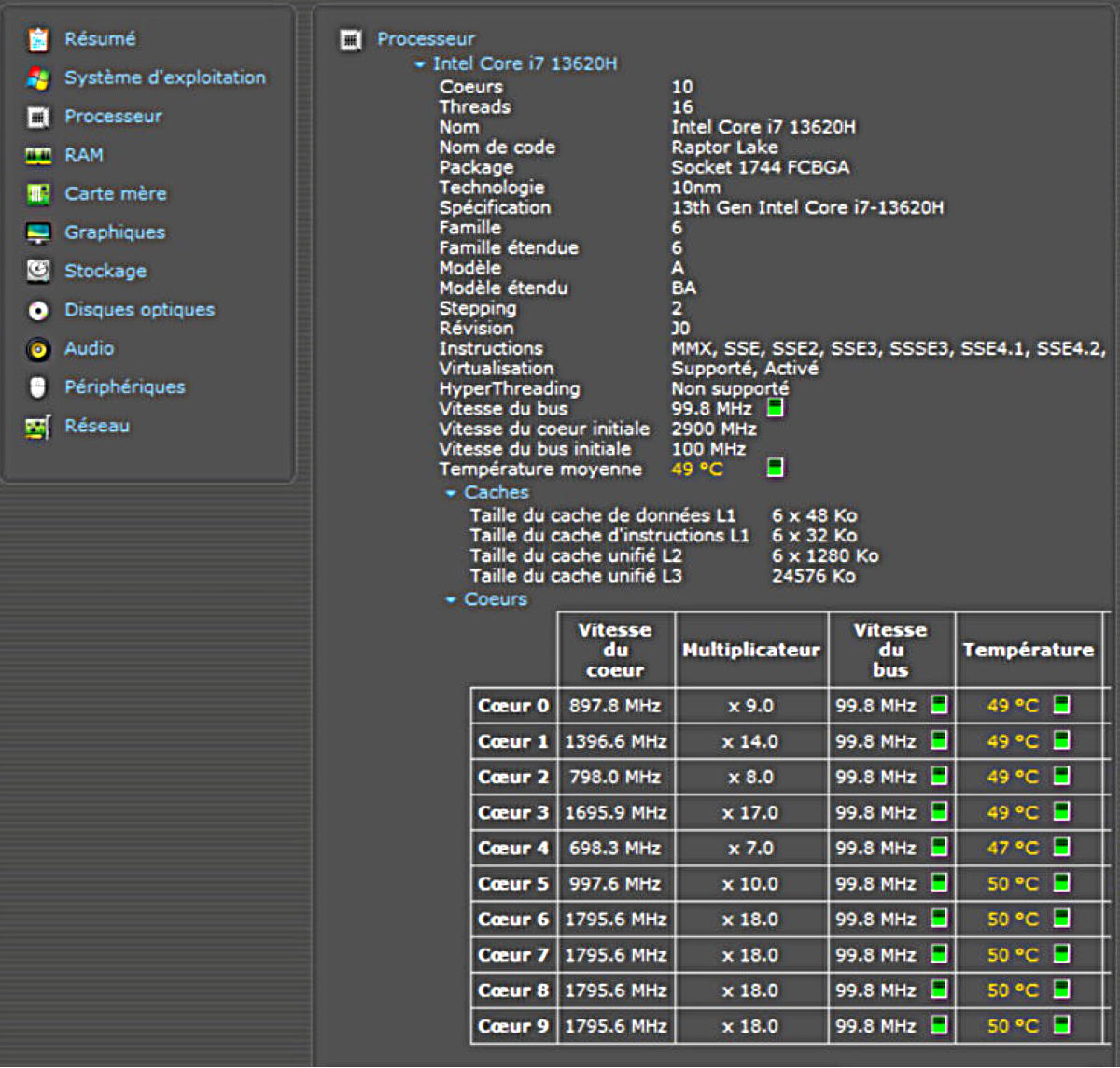Select the Stockage drive icon
Screen dimensions: 1120x1068
point(37,271)
